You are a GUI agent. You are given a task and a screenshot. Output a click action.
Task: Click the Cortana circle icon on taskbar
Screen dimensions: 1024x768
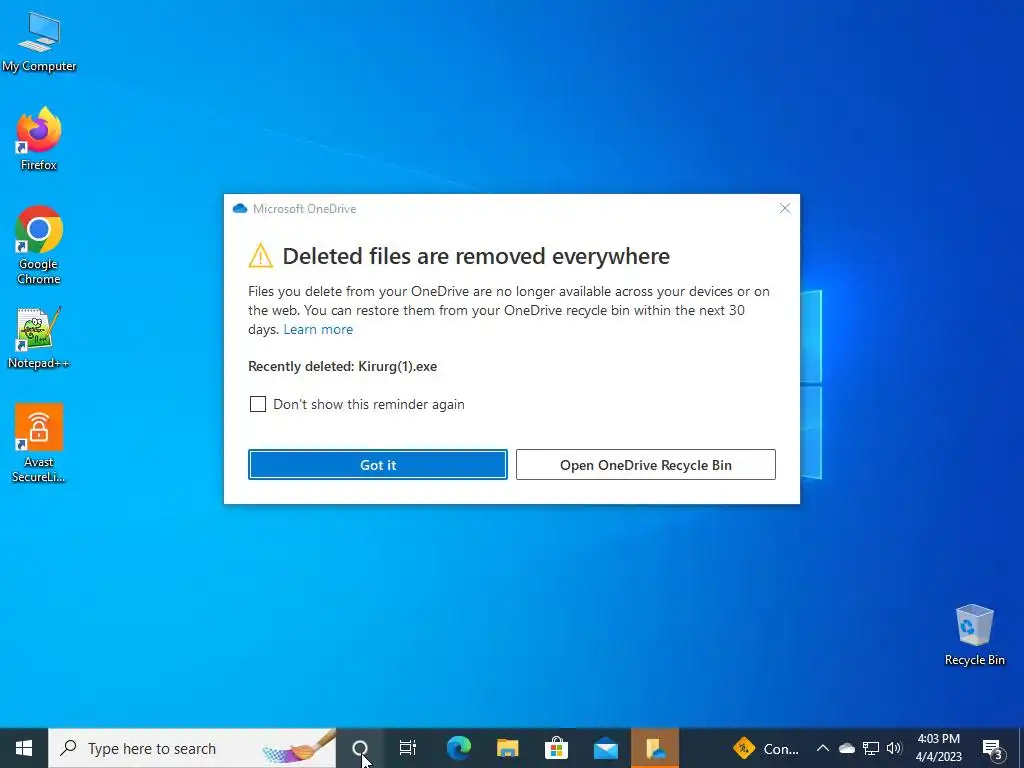click(x=360, y=748)
